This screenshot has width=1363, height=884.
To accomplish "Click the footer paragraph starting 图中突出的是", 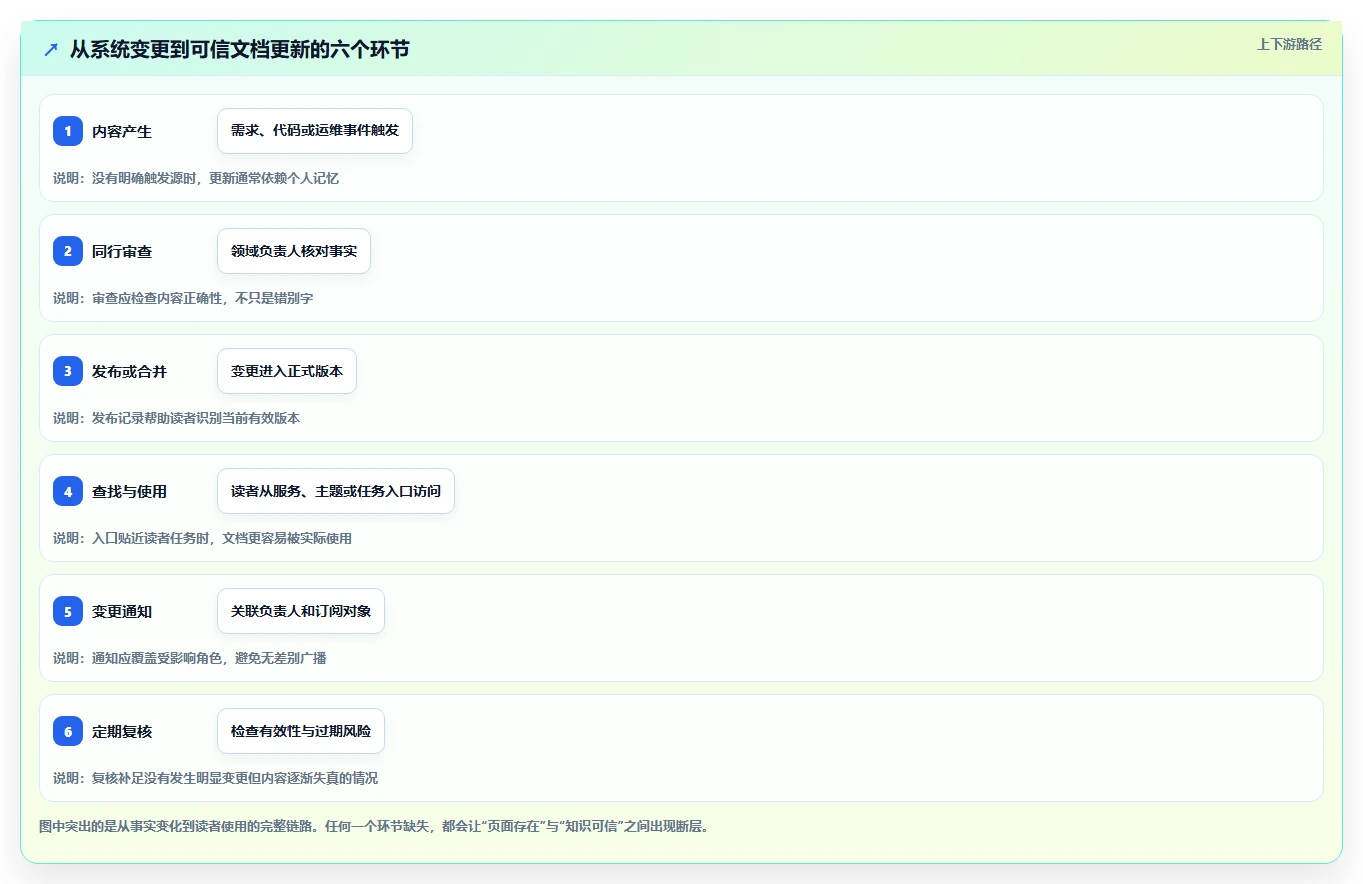I will 374,827.
